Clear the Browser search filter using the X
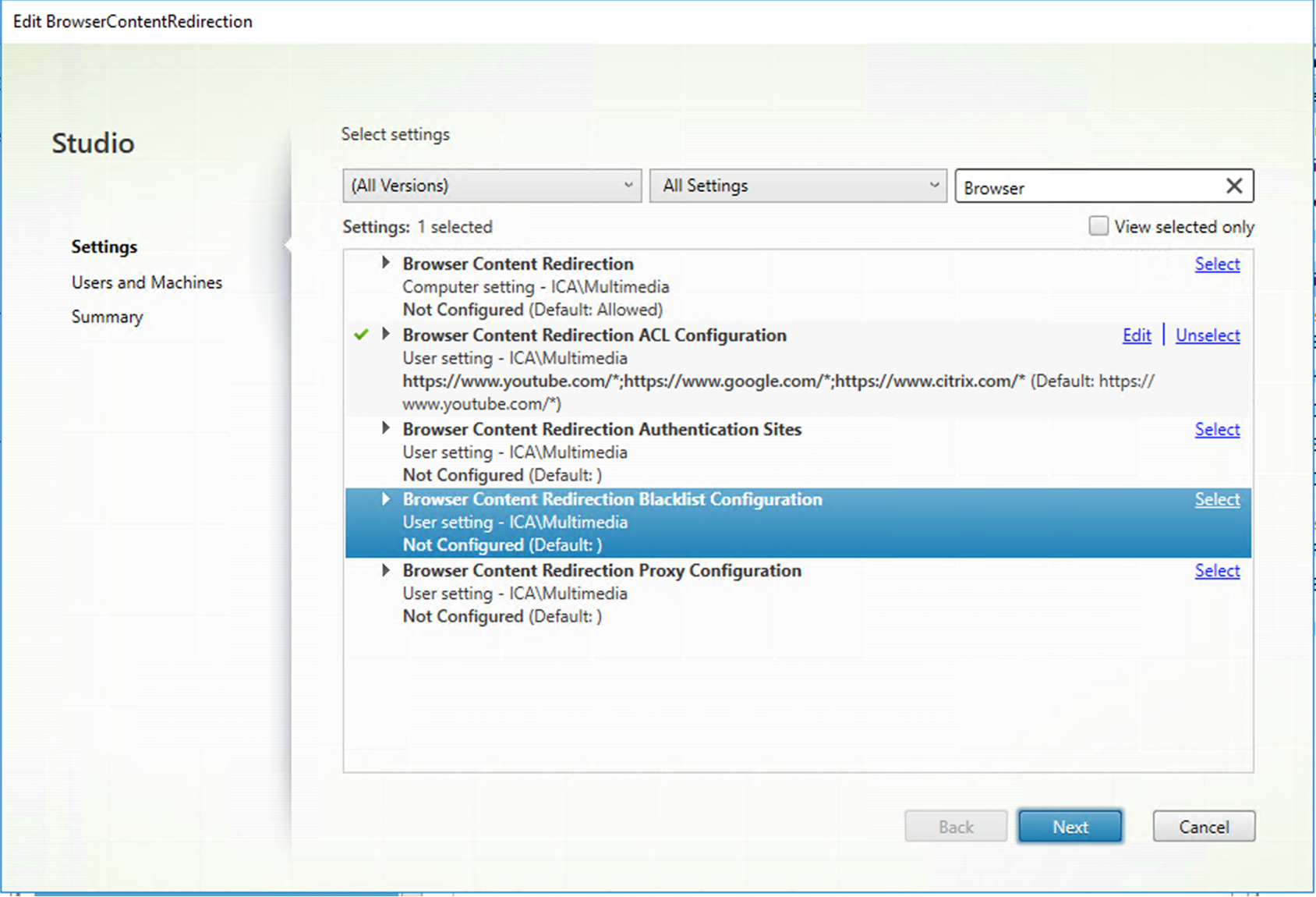 tap(1234, 186)
